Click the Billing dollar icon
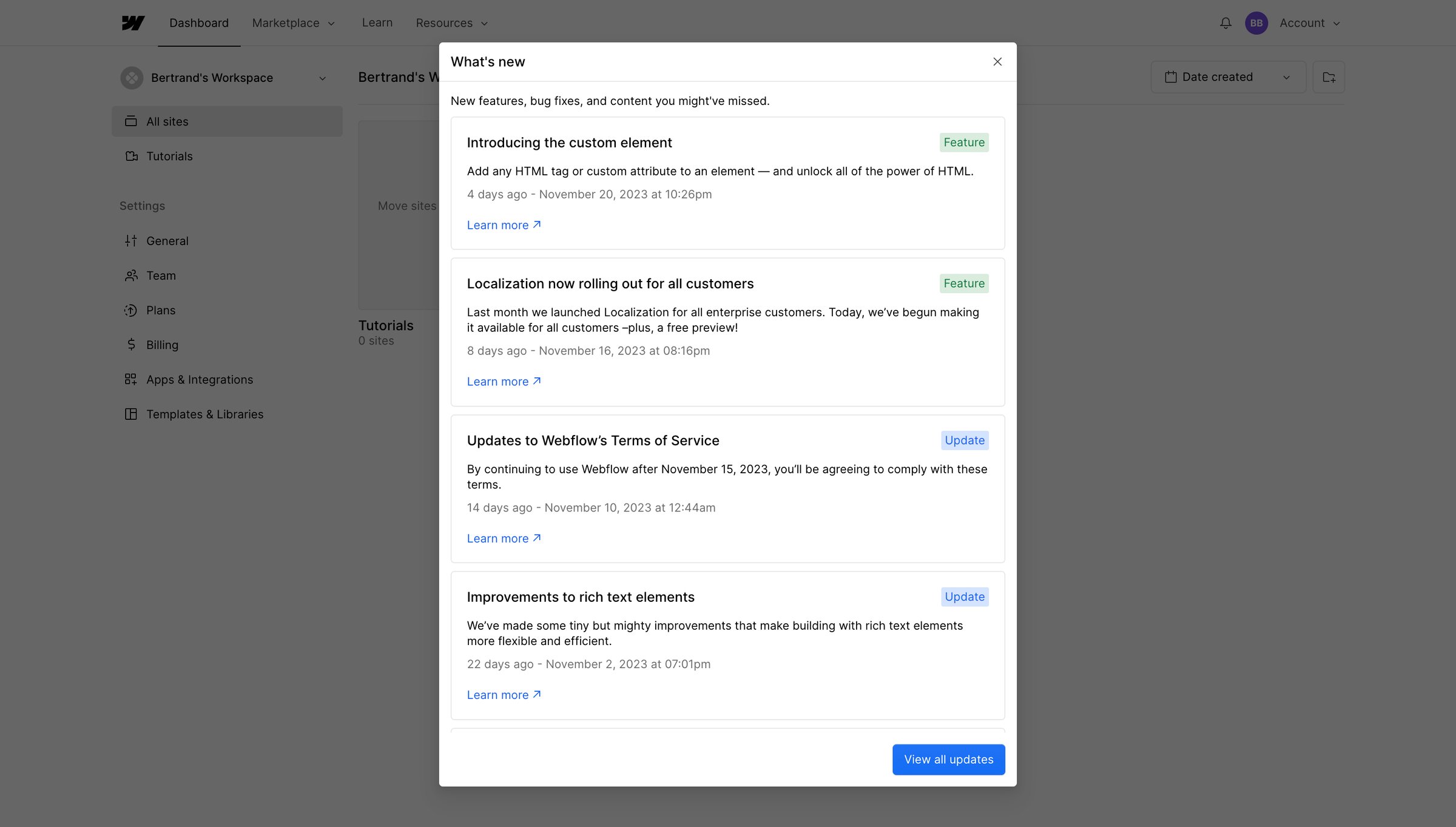The image size is (1456, 827). click(131, 345)
